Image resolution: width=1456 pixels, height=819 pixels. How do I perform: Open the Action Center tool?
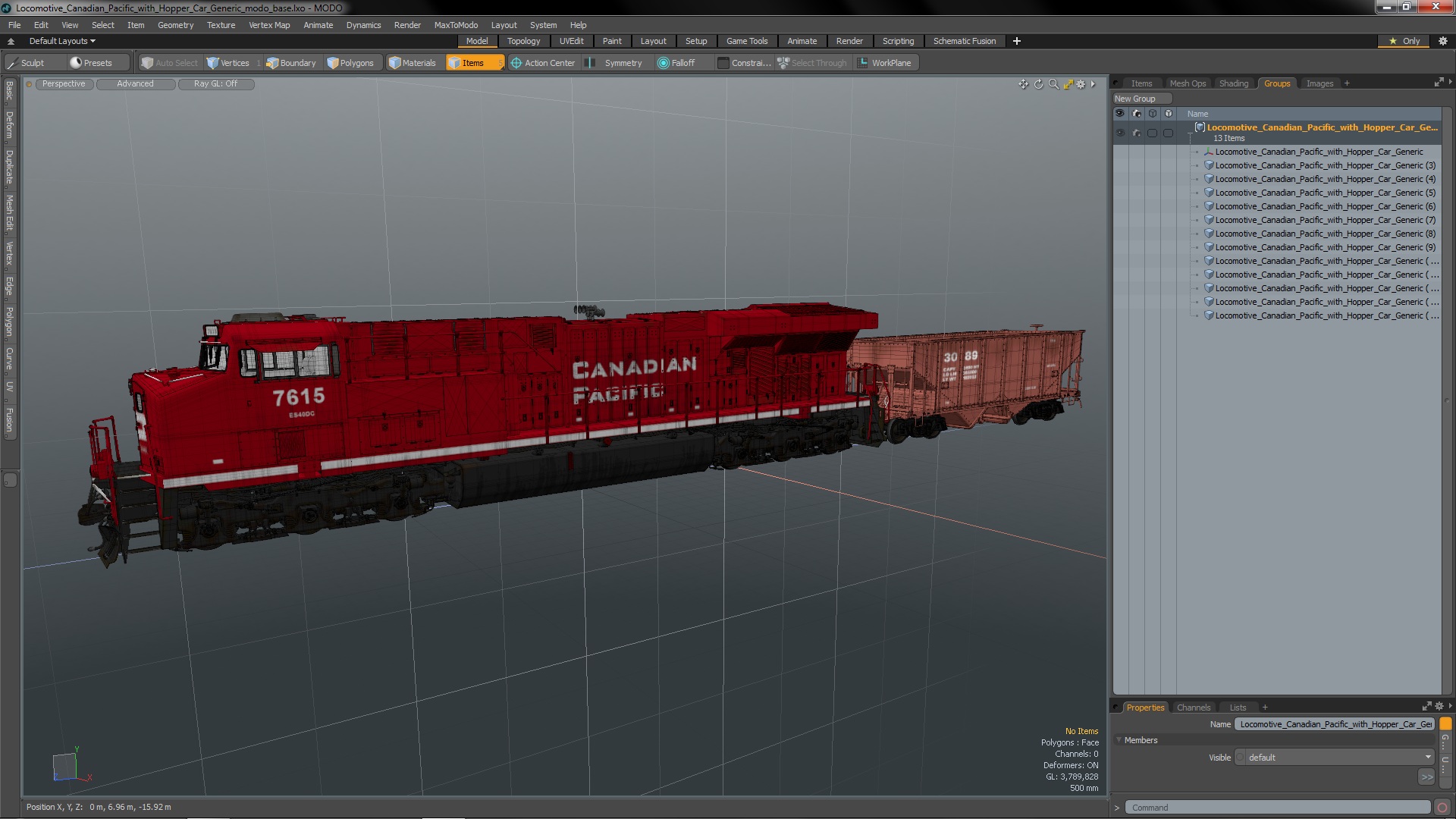[x=543, y=63]
